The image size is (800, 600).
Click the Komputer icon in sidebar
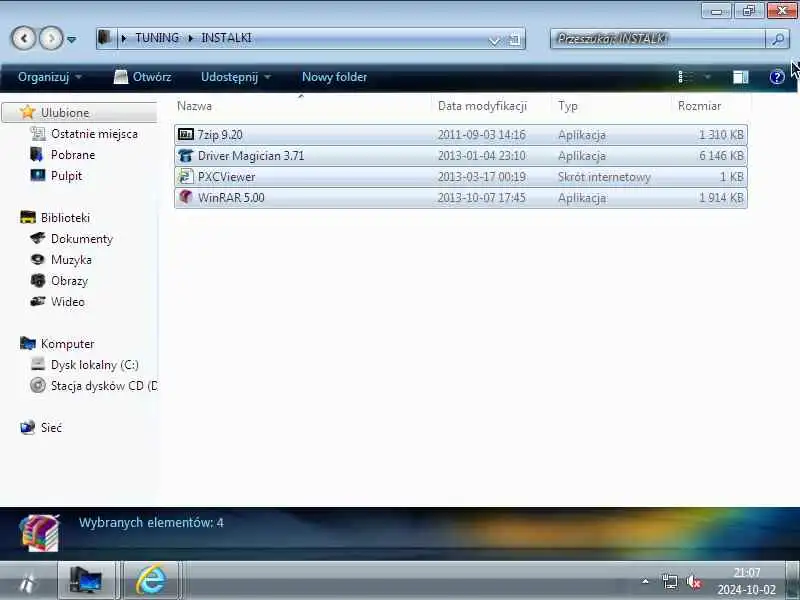point(28,343)
